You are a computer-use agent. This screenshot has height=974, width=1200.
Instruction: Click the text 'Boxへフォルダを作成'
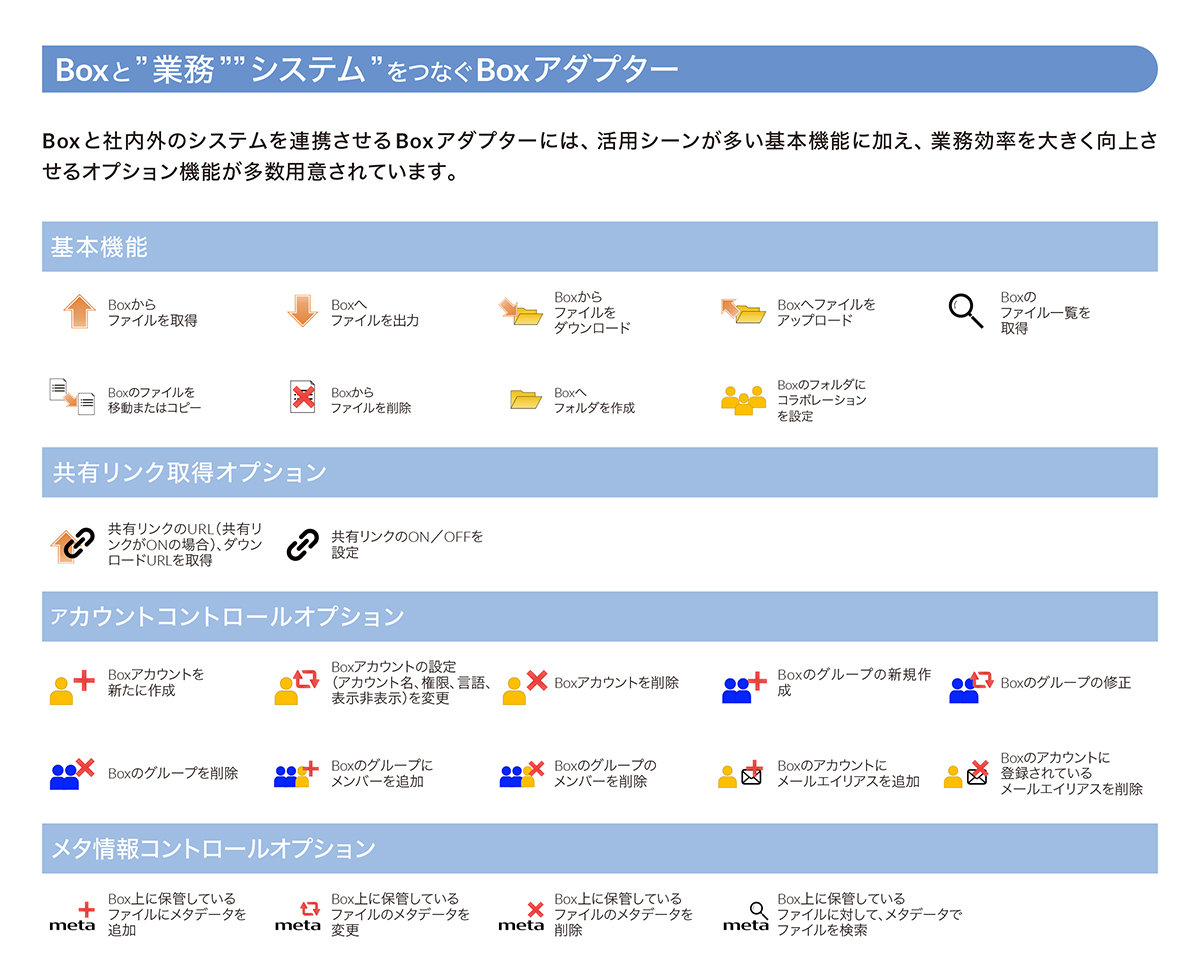[594, 400]
